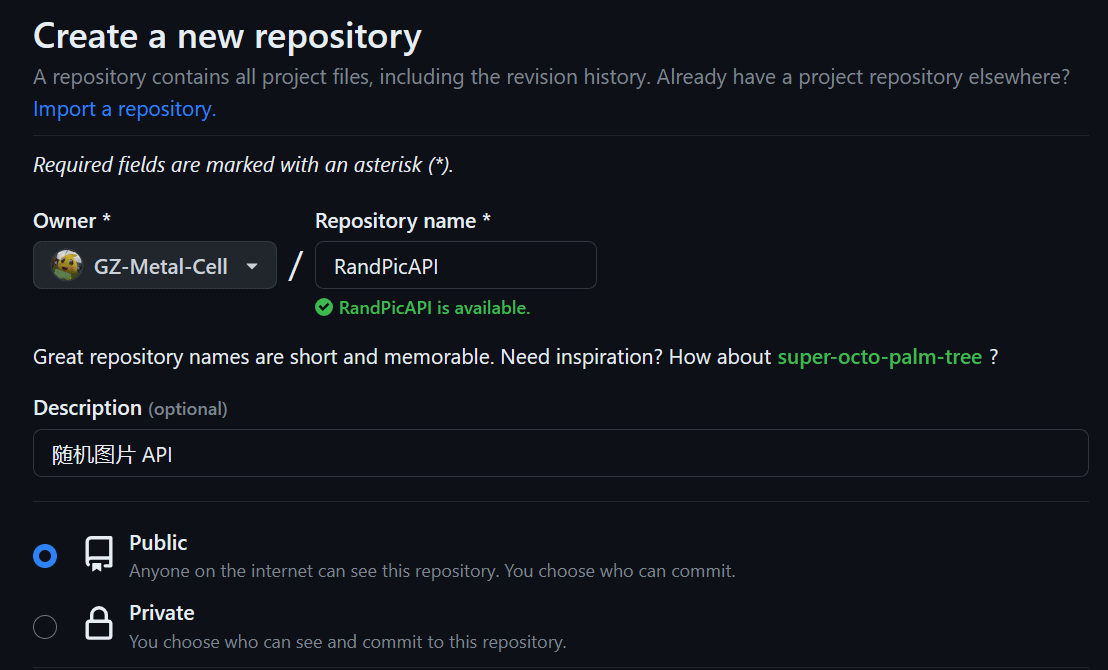
Task: Click the 'RandPicAPI is available' message
Action: click(x=434, y=308)
